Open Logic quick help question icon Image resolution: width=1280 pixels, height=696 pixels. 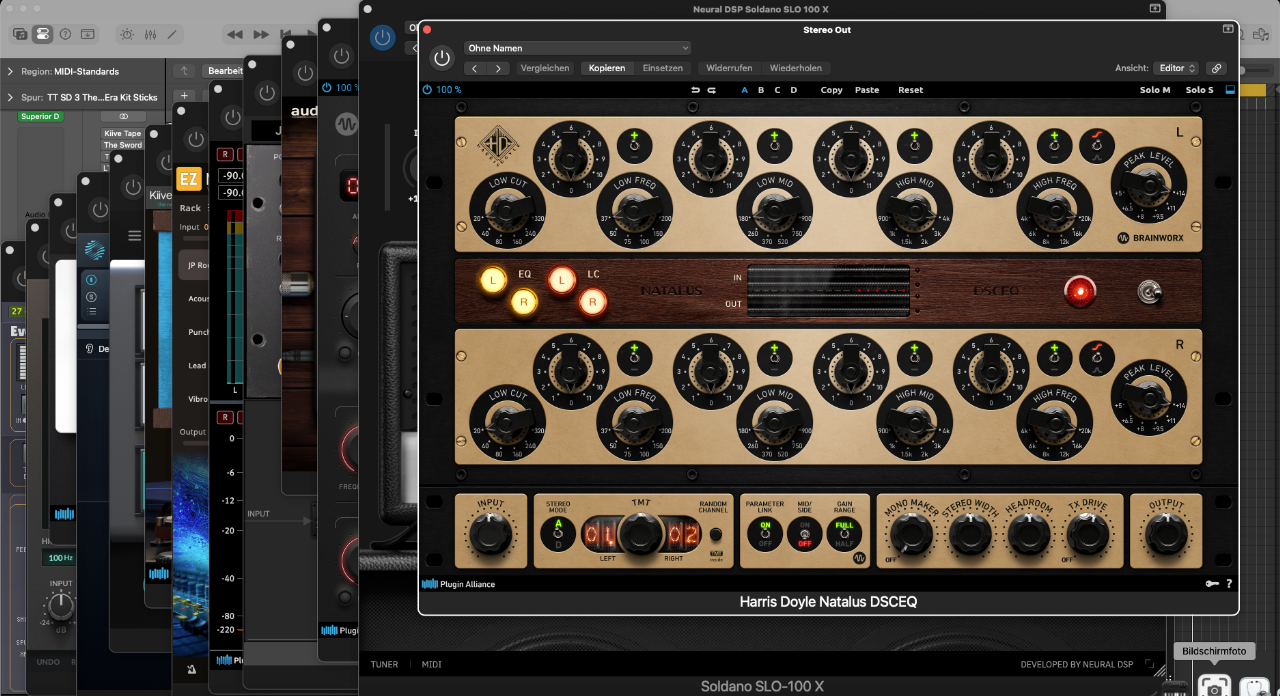click(65, 34)
